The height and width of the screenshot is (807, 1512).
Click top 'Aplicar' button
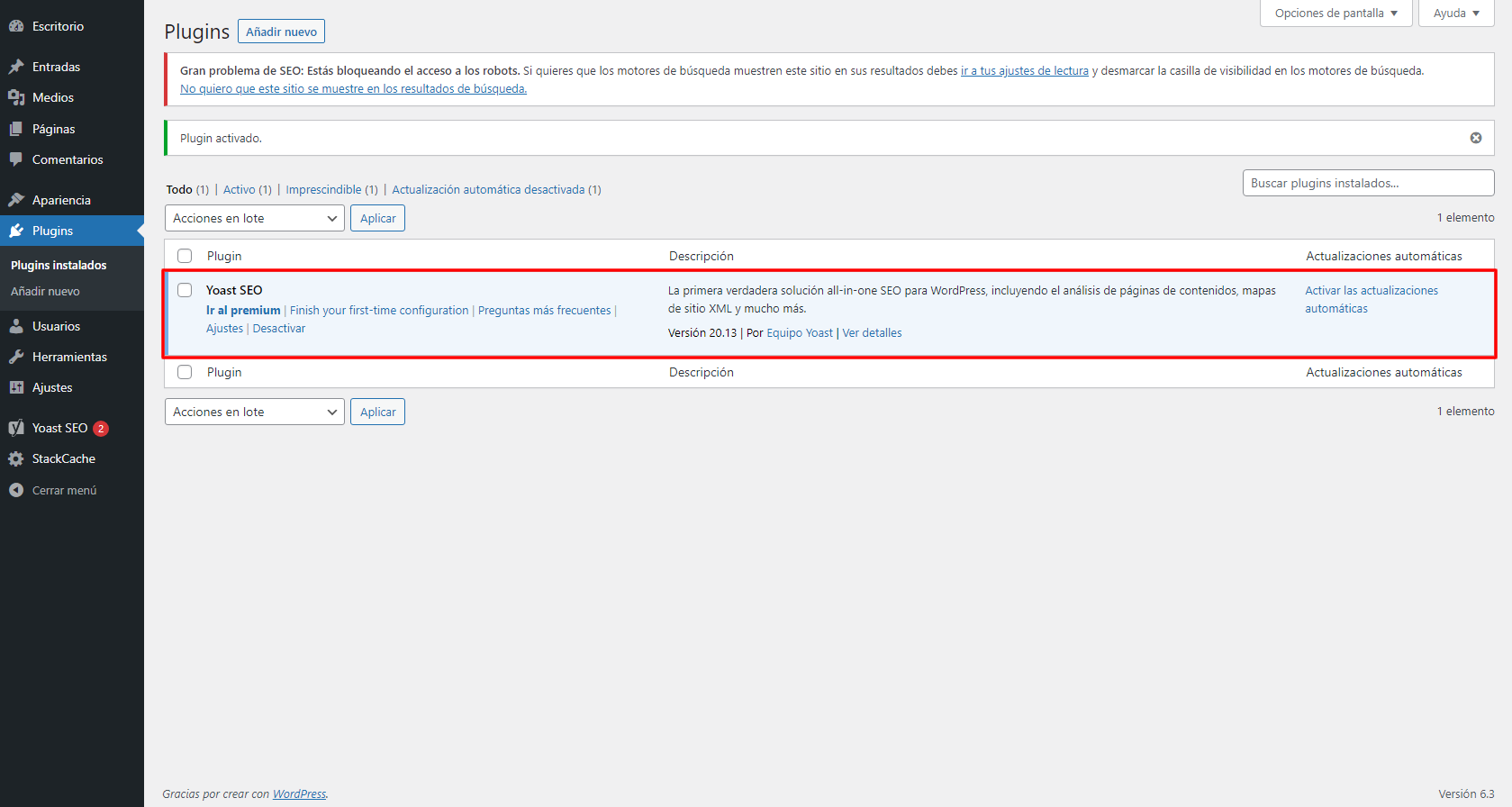click(377, 218)
